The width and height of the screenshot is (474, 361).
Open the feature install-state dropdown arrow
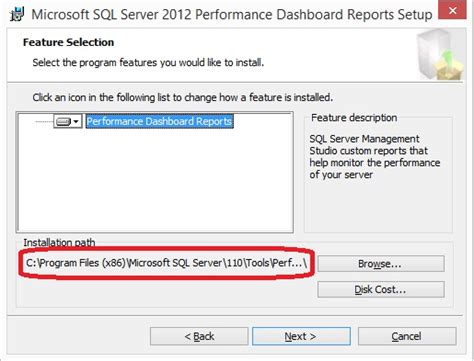[76, 122]
